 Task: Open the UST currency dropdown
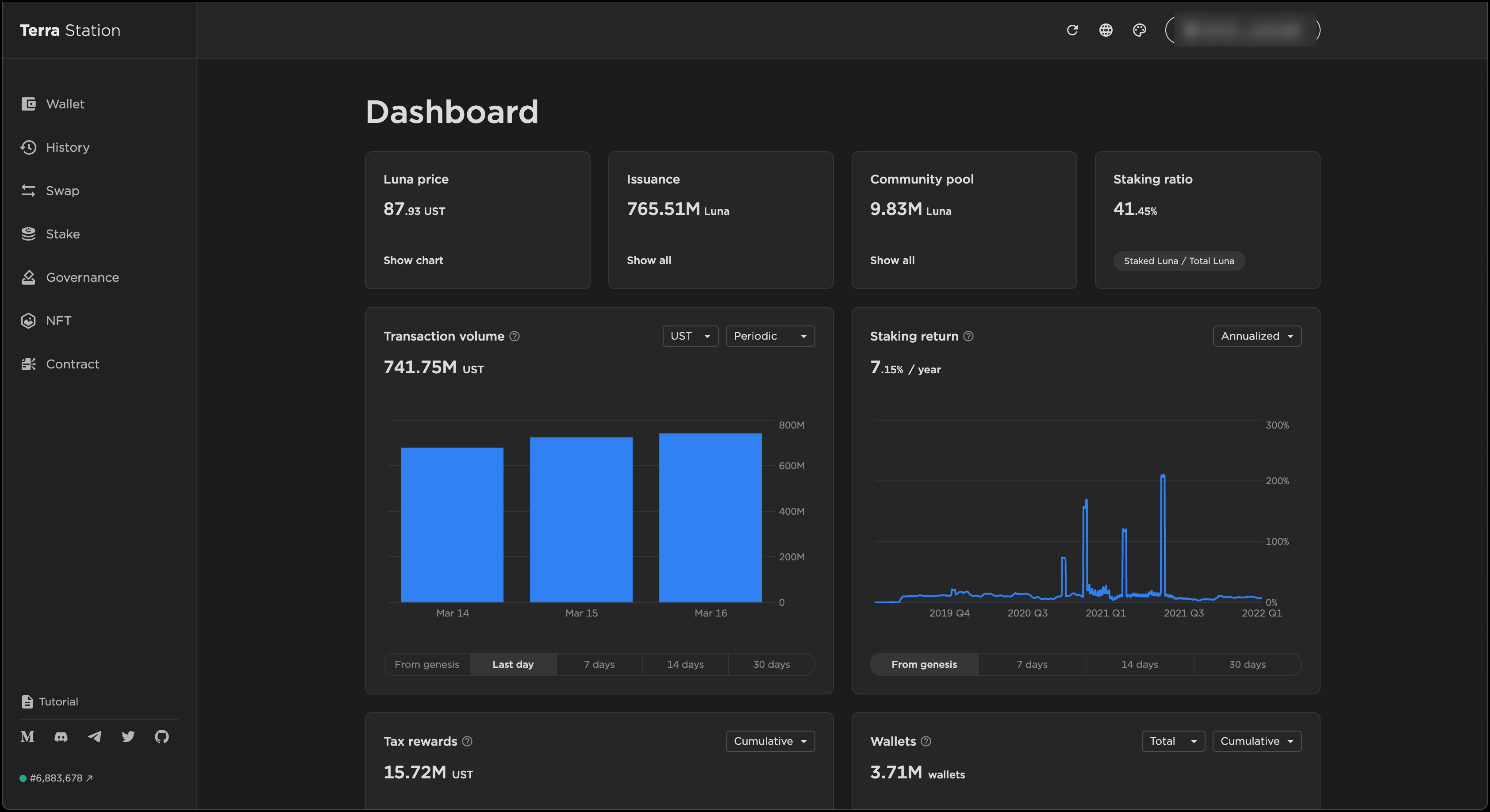click(690, 336)
